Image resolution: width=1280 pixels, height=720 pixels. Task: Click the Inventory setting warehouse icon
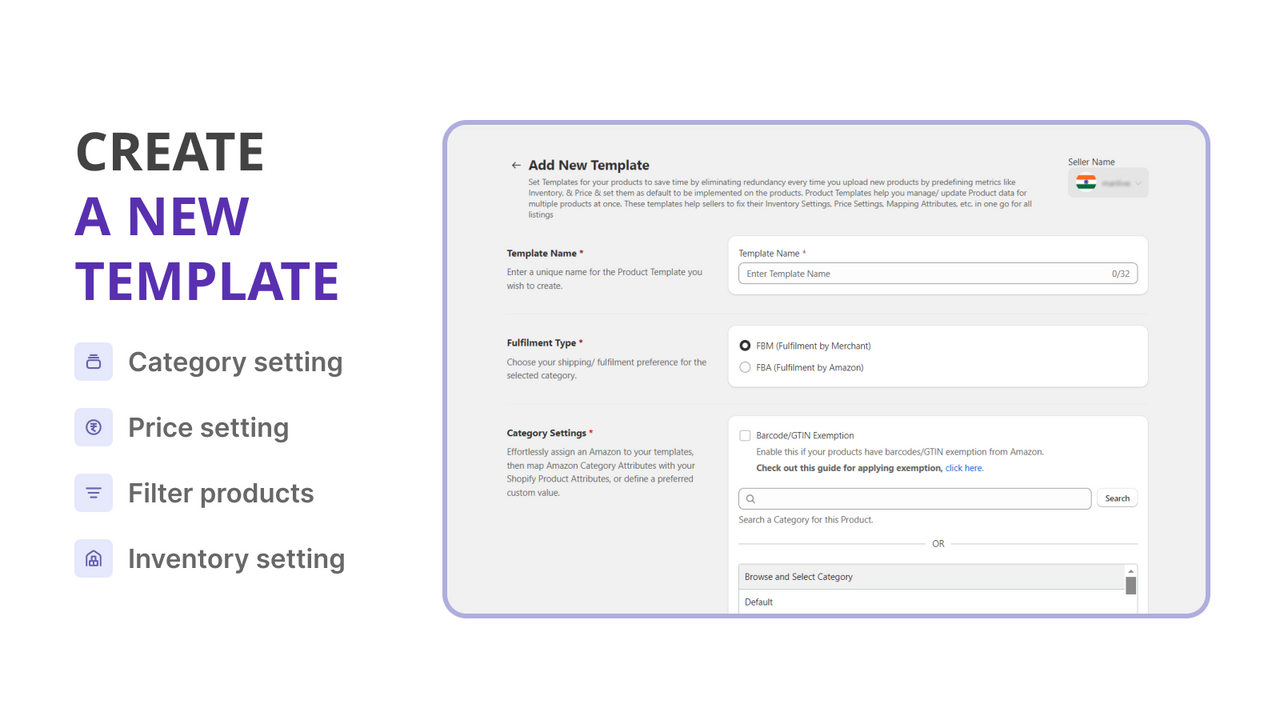93,558
